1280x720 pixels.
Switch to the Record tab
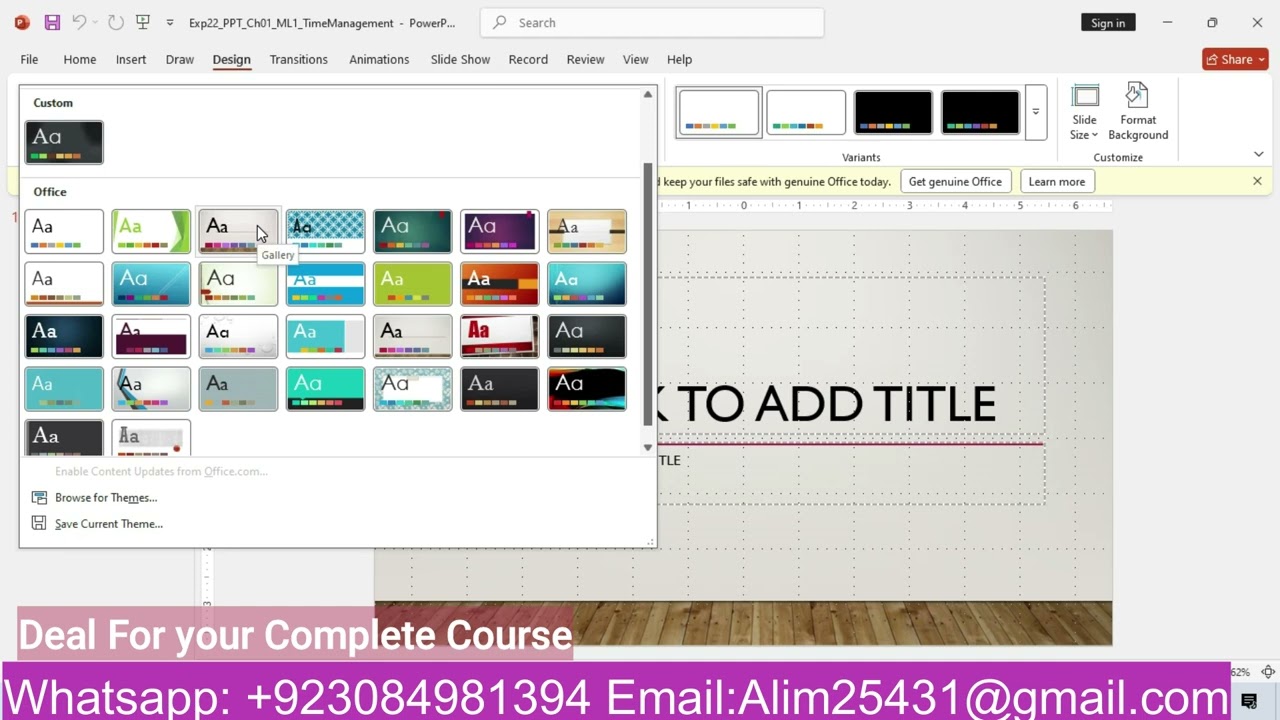[x=528, y=59]
